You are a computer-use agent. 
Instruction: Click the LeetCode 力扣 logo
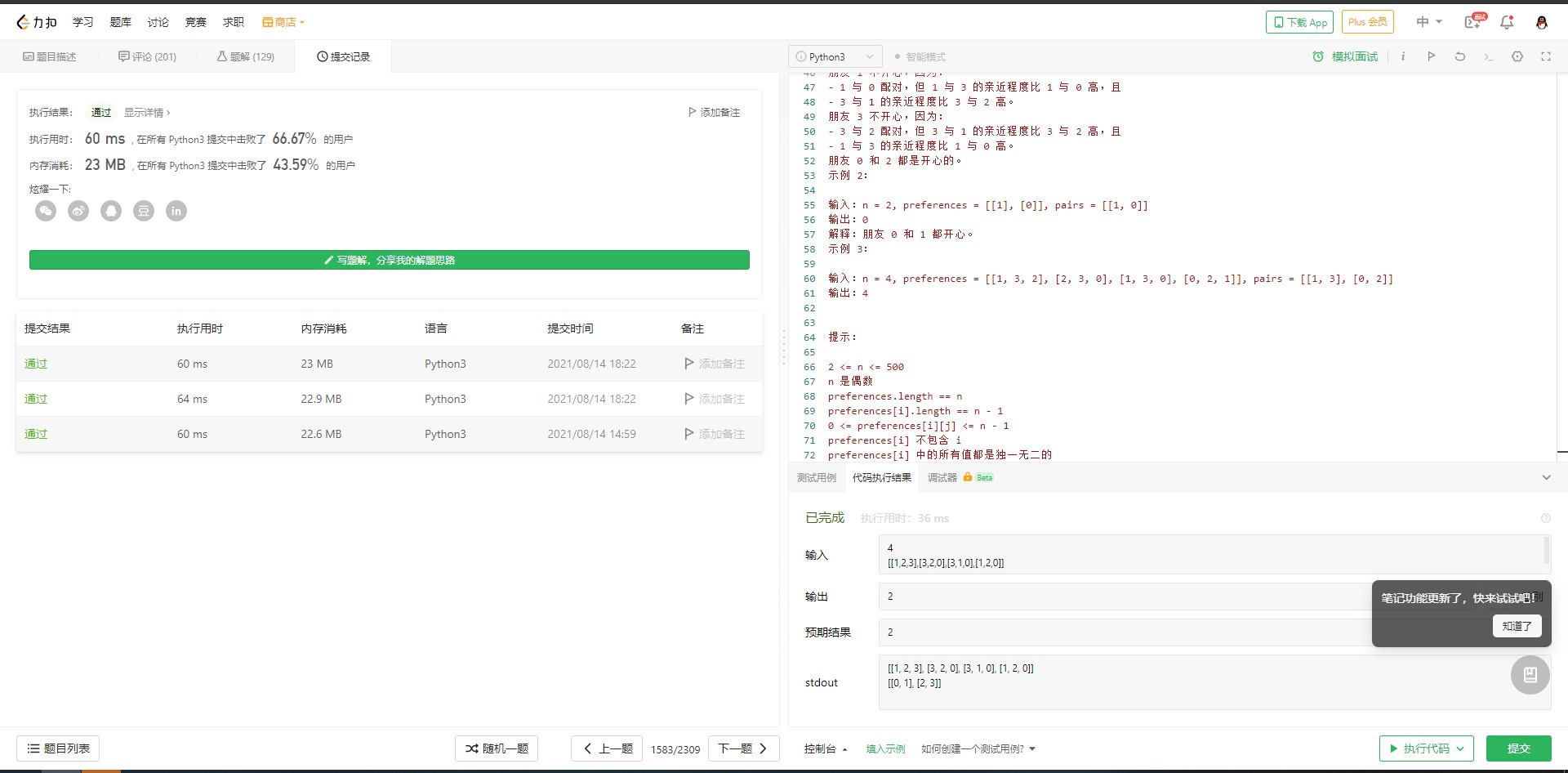click(37, 22)
